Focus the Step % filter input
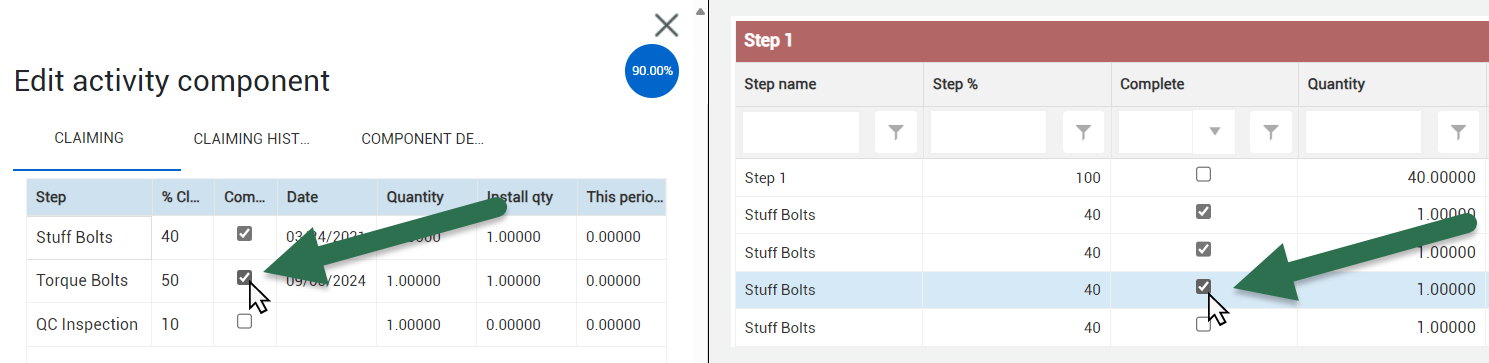This screenshot has height=363, width=1489. tap(988, 132)
